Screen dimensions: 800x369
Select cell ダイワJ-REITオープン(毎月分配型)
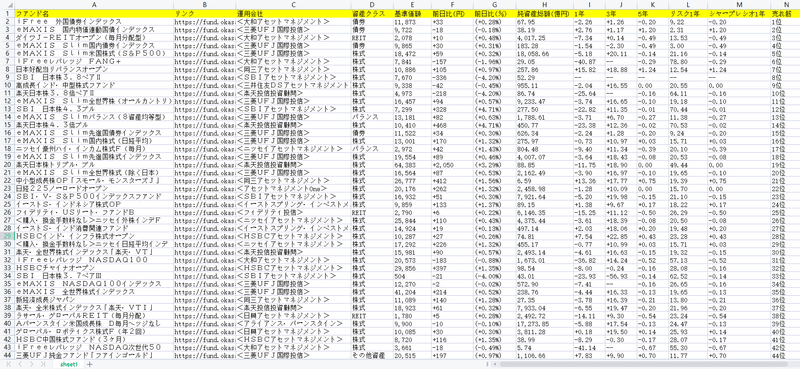(x=94, y=37)
